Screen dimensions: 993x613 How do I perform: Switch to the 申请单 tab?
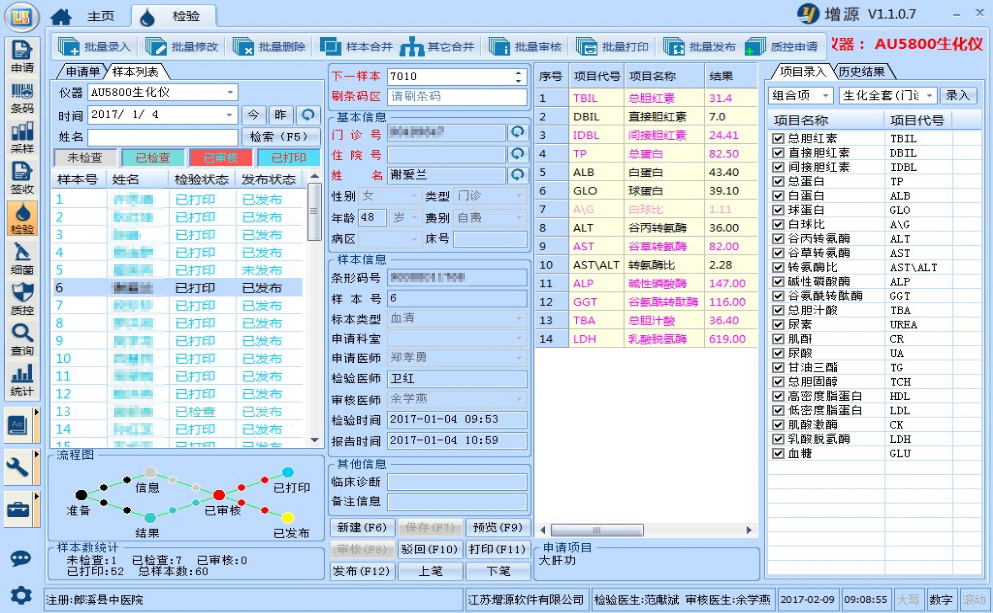82,72
